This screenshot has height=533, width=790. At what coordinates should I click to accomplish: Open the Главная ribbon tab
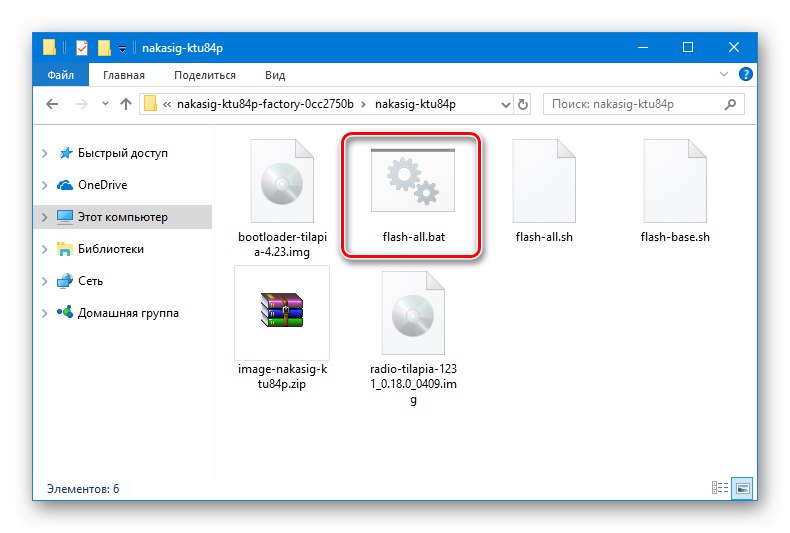pos(124,75)
